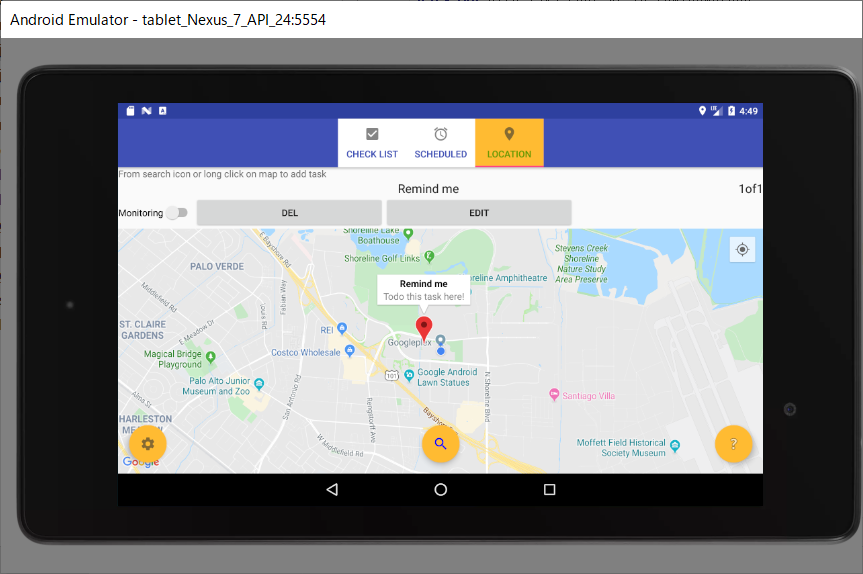Click the Android Emulator window title
The width and height of the screenshot is (863, 574).
[168, 20]
